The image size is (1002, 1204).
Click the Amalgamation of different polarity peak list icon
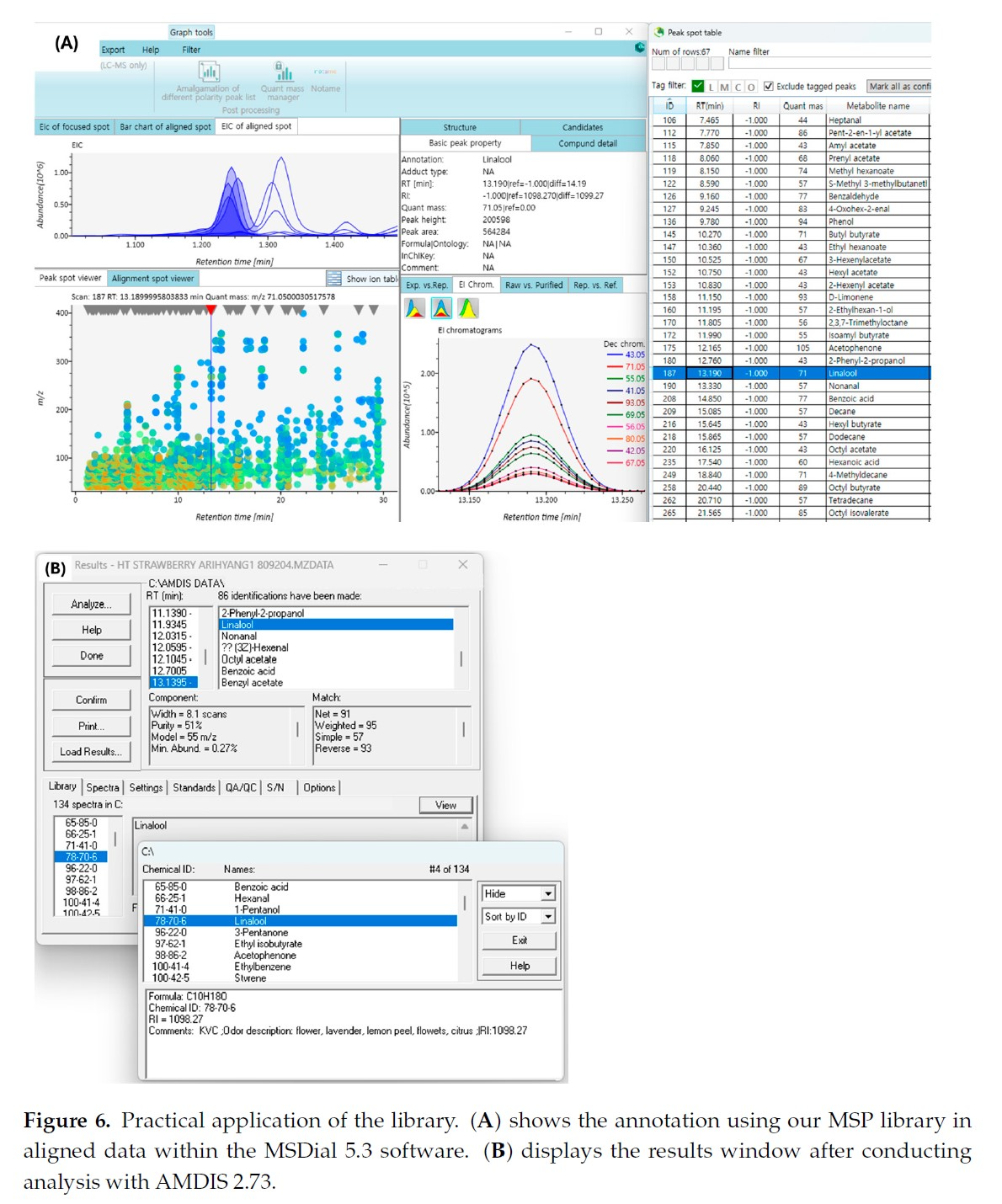208,72
